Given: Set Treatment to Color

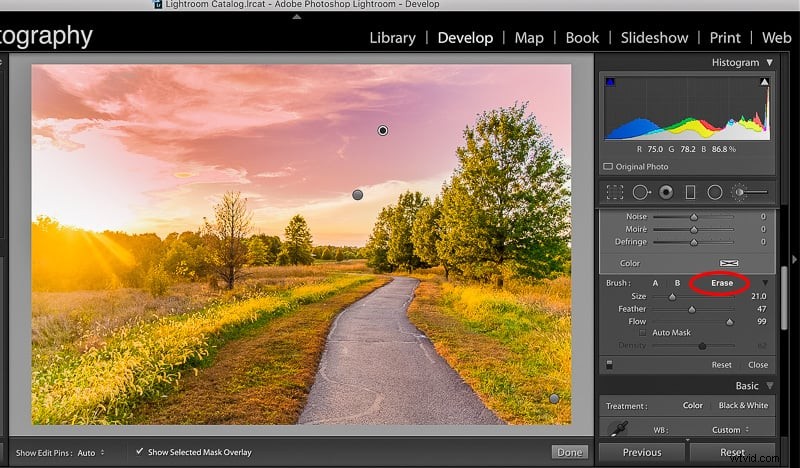Looking at the screenshot, I should [x=692, y=405].
